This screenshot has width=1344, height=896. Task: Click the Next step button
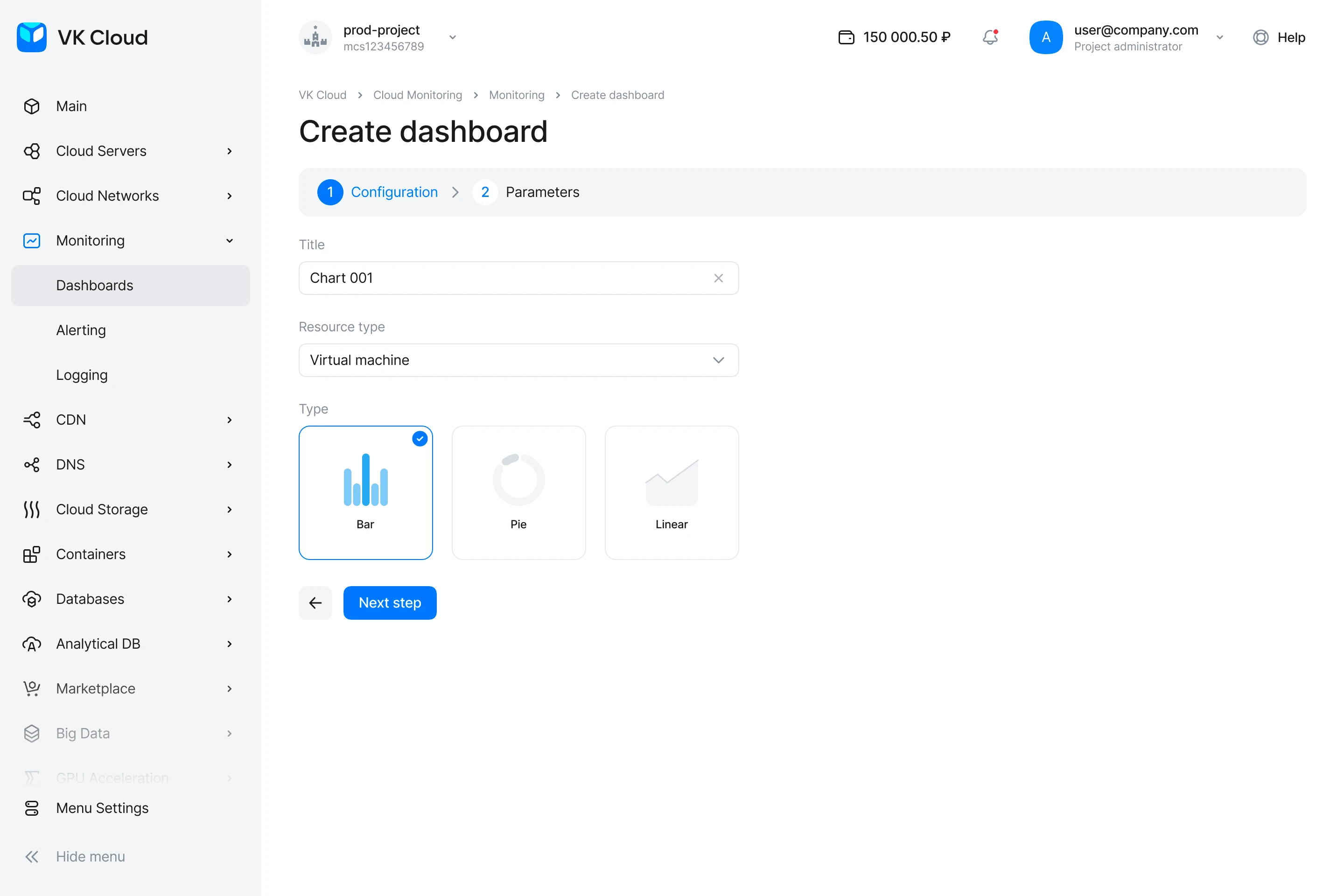pyautogui.click(x=389, y=602)
